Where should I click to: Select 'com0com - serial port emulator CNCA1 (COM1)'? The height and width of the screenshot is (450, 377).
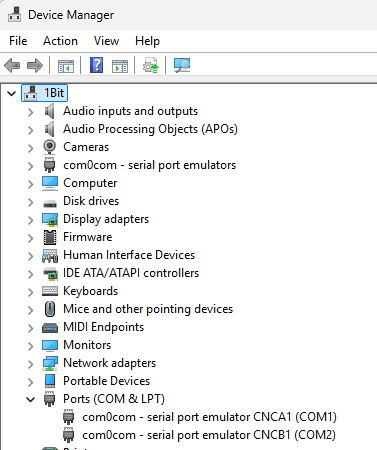pyautogui.click(x=209, y=417)
